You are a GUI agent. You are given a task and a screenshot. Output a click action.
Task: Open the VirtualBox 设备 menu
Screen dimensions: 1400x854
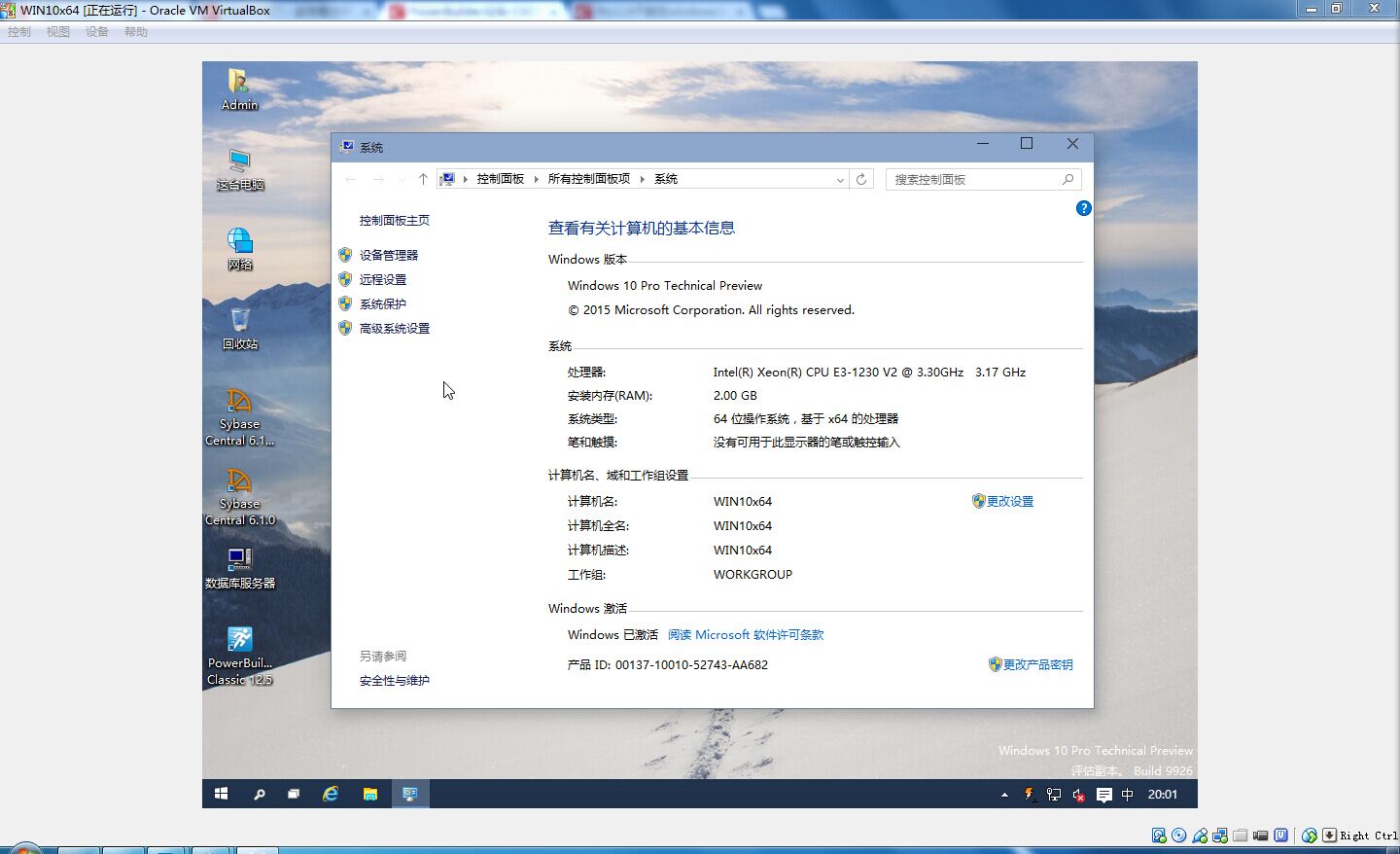(97, 32)
